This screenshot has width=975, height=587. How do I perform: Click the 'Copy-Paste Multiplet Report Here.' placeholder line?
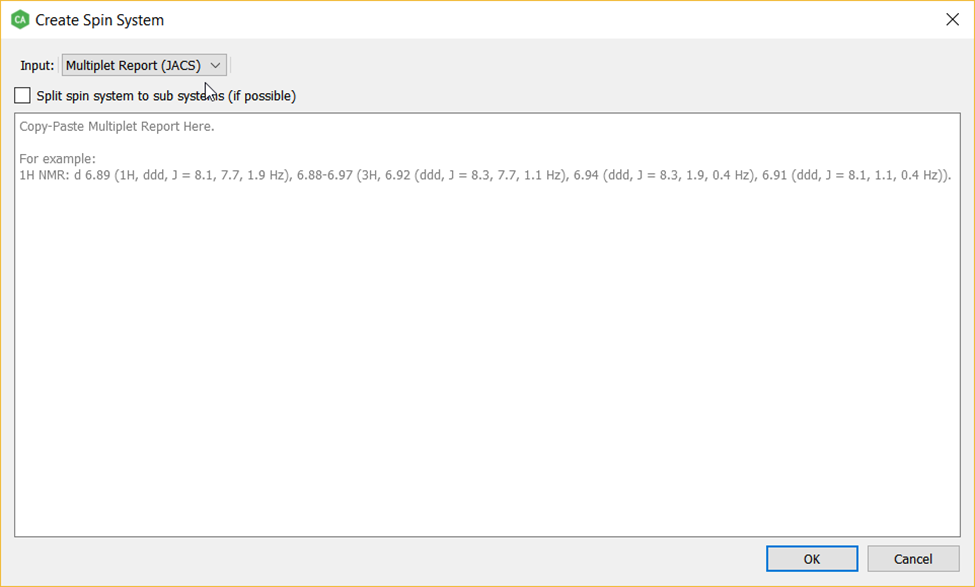117,127
